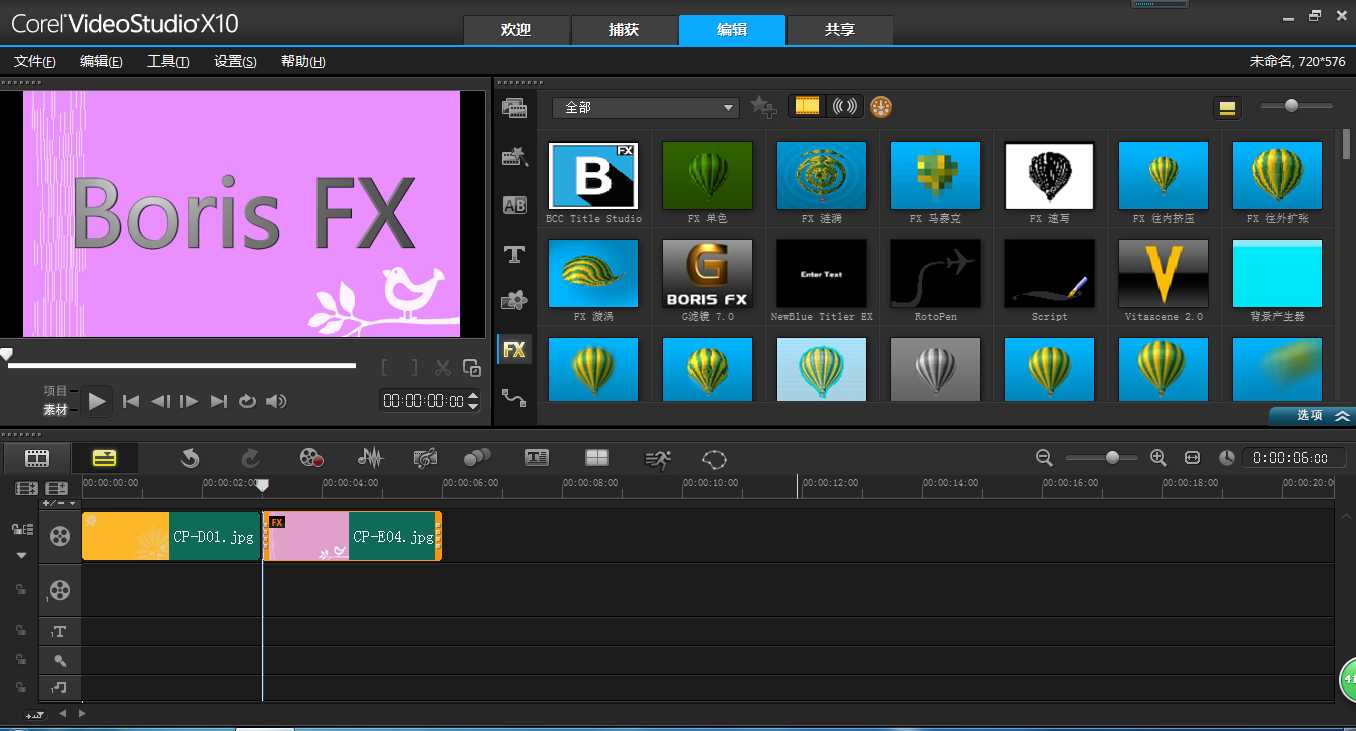1356x731 pixels.
Task: Open the Graphics library flower icon
Action: tap(514, 301)
